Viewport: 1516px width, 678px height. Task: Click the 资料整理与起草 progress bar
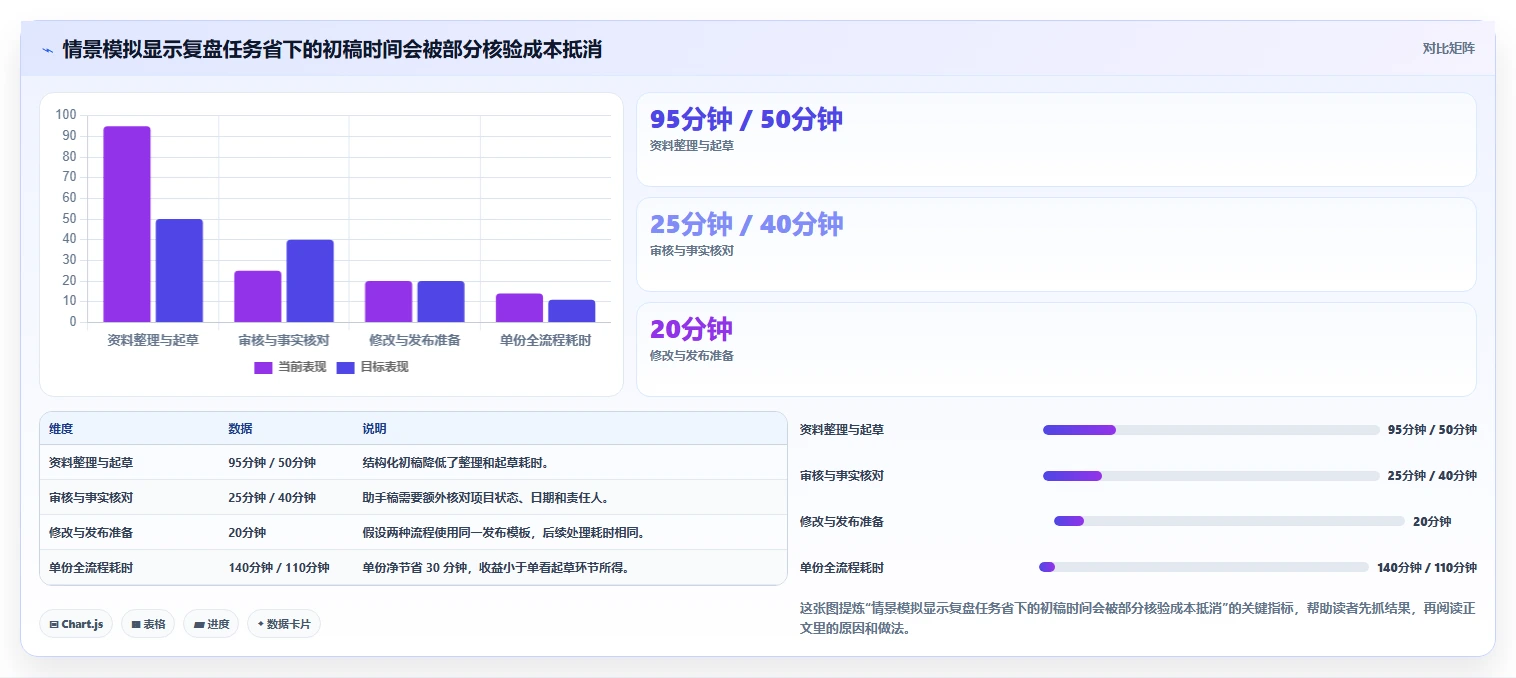(1211, 430)
